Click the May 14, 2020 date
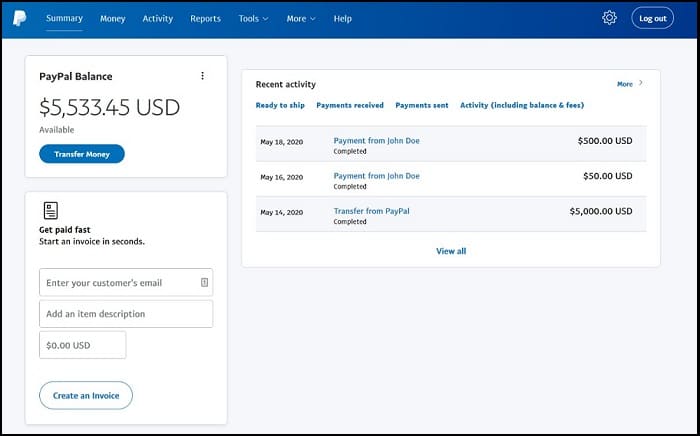This screenshot has height=436, width=700. tap(282, 212)
